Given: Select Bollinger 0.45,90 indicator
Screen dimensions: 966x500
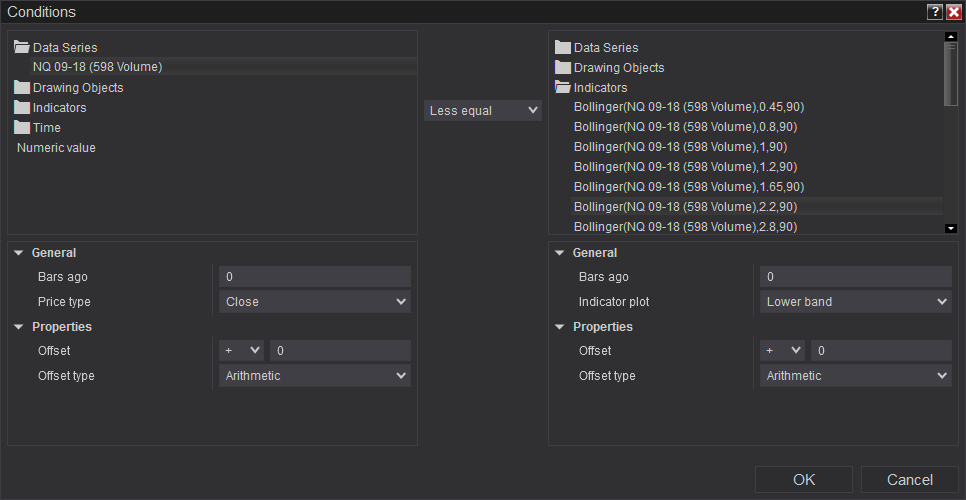Looking at the screenshot, I should [685, 107].
